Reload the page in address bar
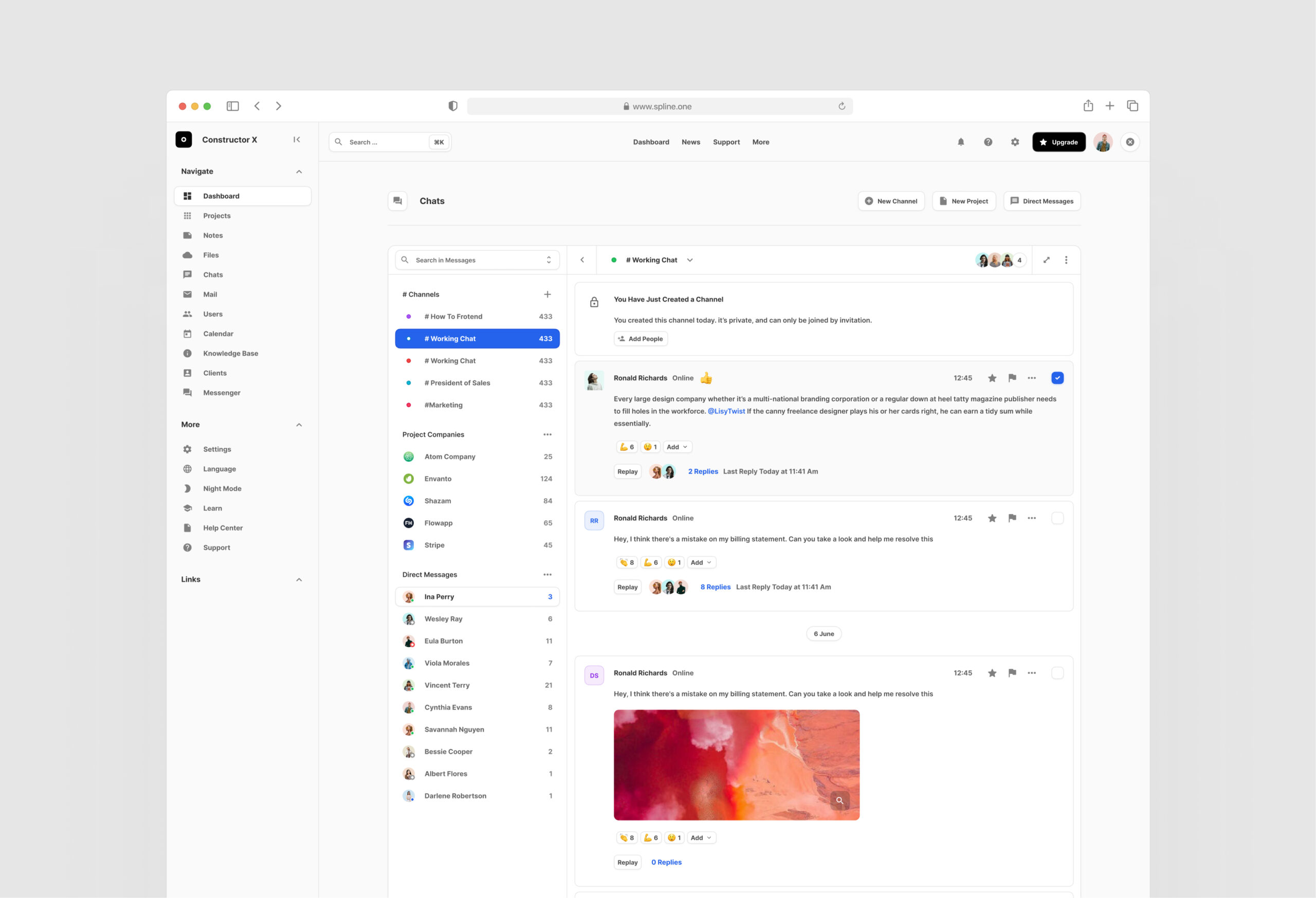Screen dimensions: 1316x898 [842, 106]
